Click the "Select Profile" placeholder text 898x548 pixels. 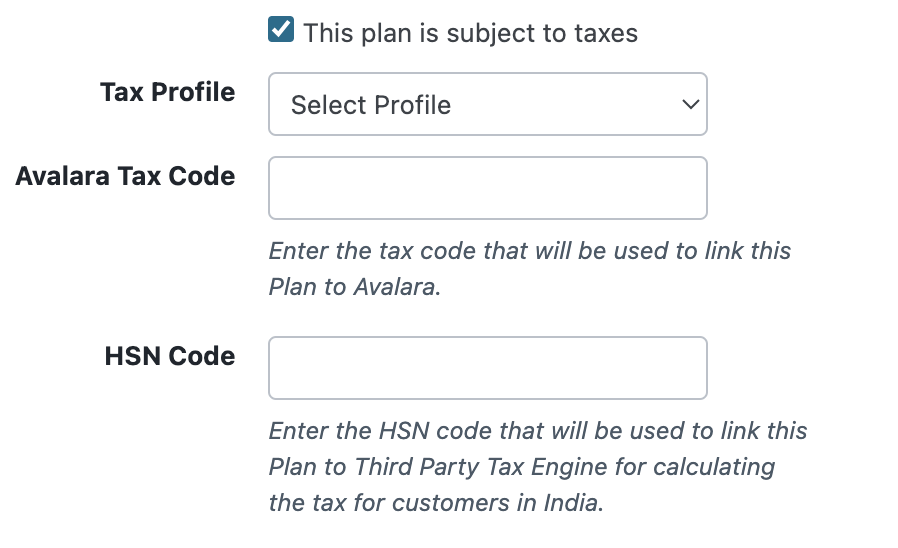(371, 105)
